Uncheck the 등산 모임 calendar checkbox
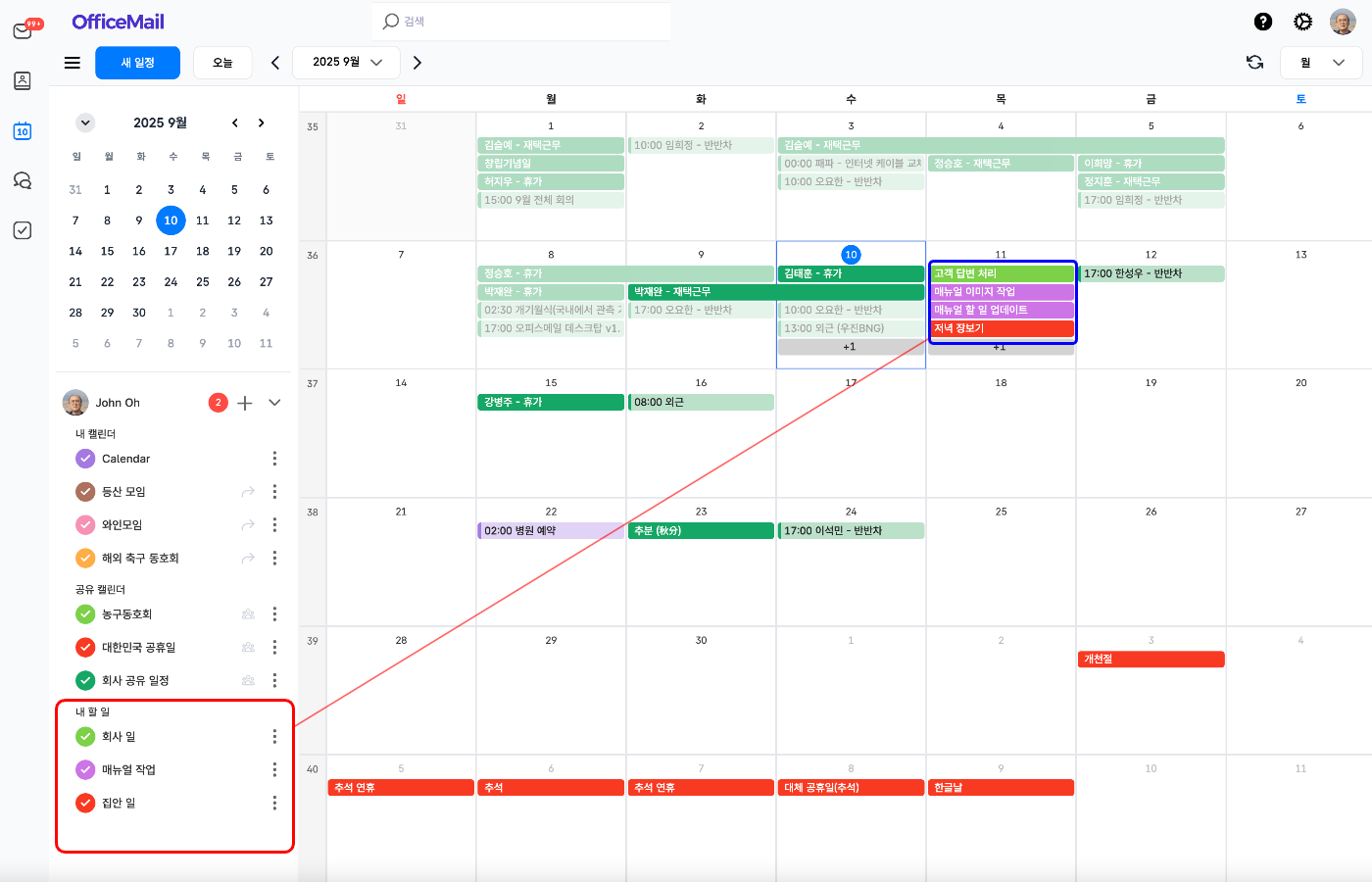The height and width of the screenshot is (882, 1372). 85,492
